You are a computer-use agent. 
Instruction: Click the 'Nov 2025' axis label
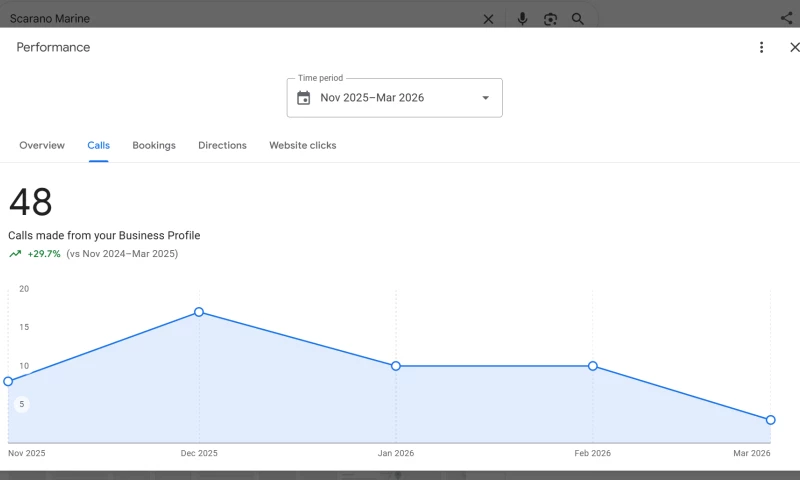click(27, 453)
